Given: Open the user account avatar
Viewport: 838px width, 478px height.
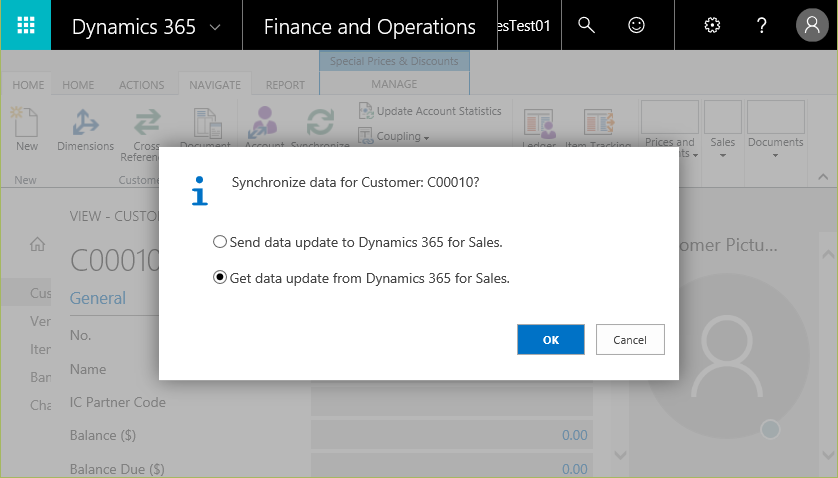Looking at the screenshot, I should coord(812,25).
